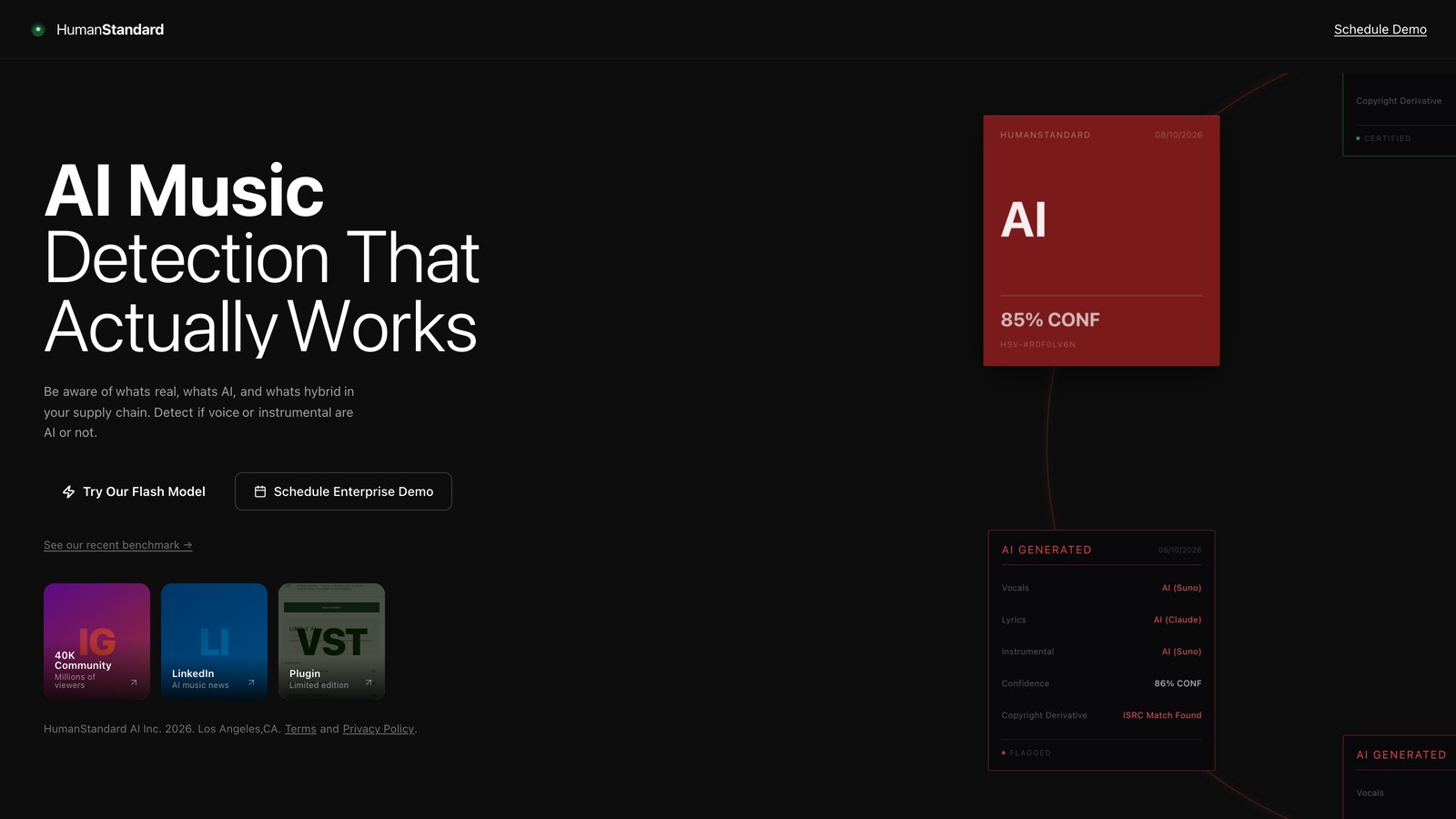
Task: Click the arrow icon on Community card
Action: tap(134, 682)
